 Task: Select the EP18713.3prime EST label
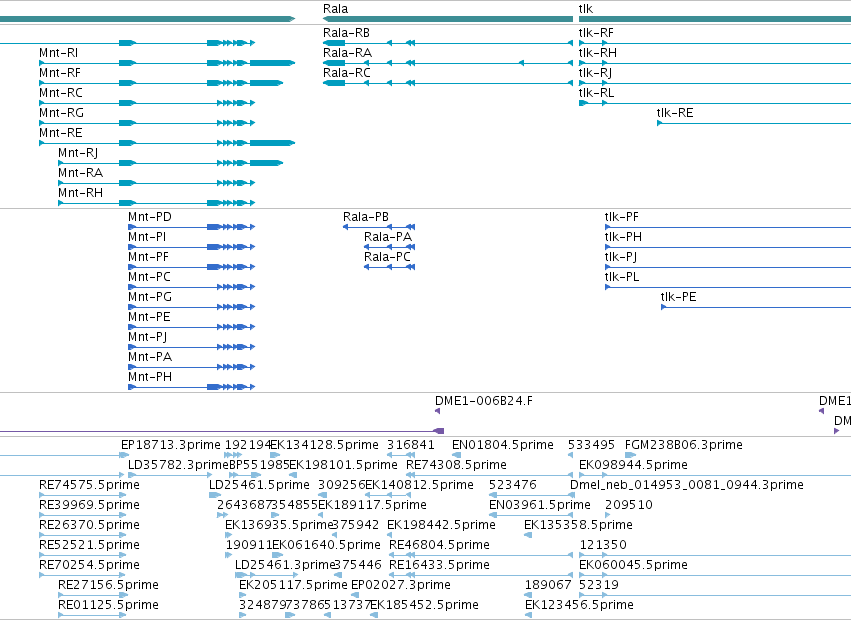[x=171, y=445]
